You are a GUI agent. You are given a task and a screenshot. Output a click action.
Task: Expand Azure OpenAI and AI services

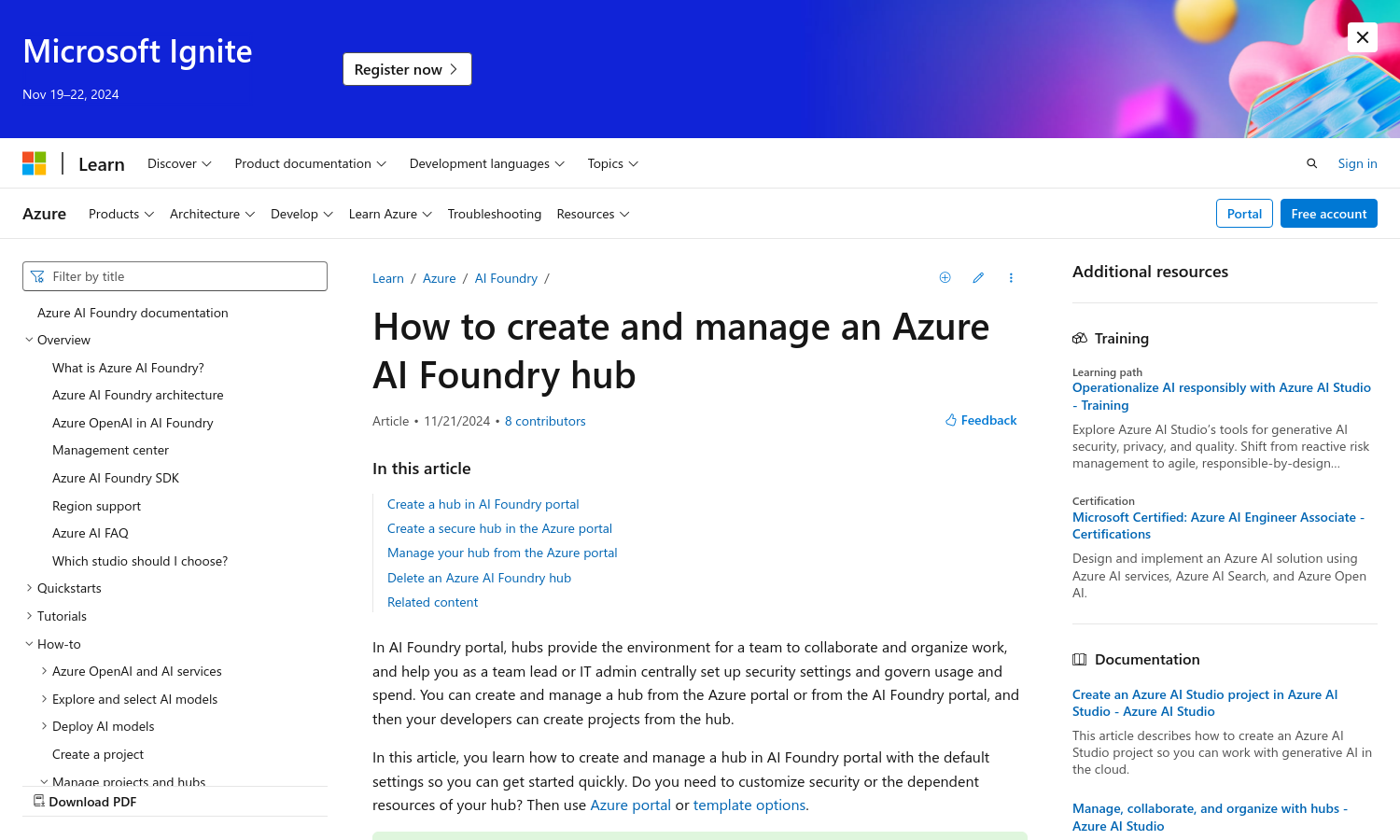point(44,671)
